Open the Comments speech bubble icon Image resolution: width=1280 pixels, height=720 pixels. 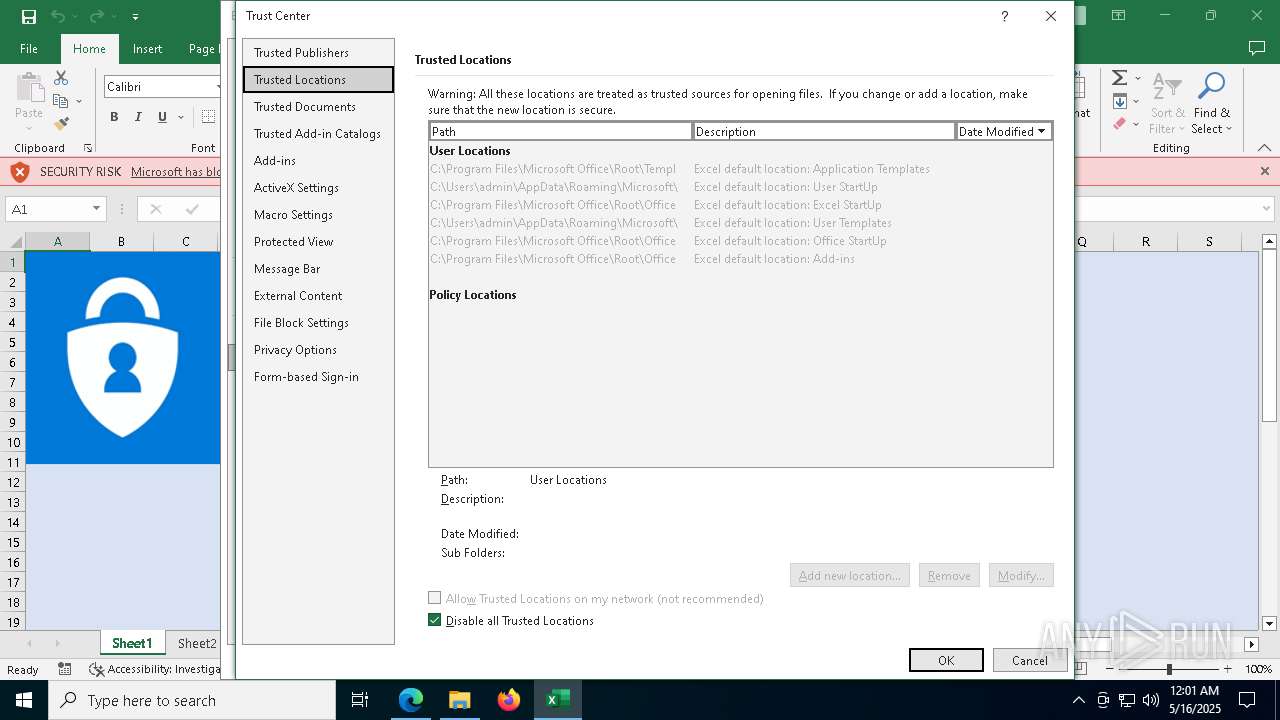[1258, 48]
